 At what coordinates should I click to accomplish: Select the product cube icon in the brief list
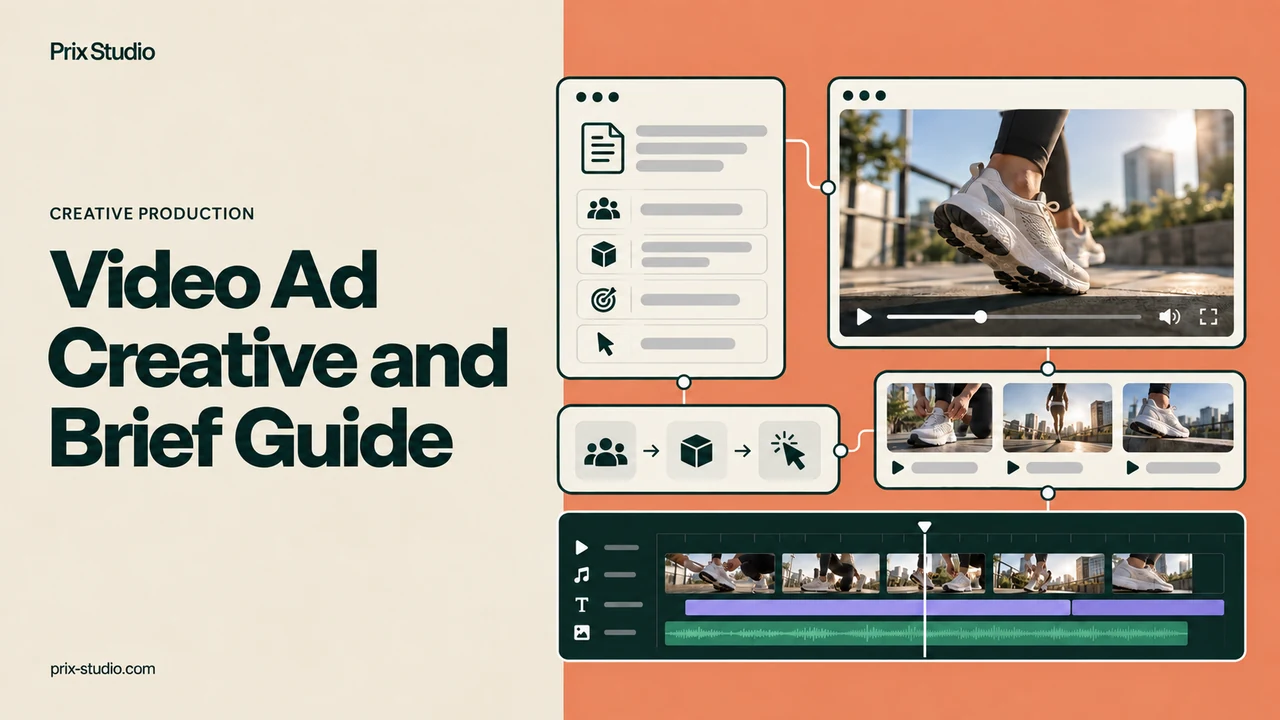pos(604,254)
